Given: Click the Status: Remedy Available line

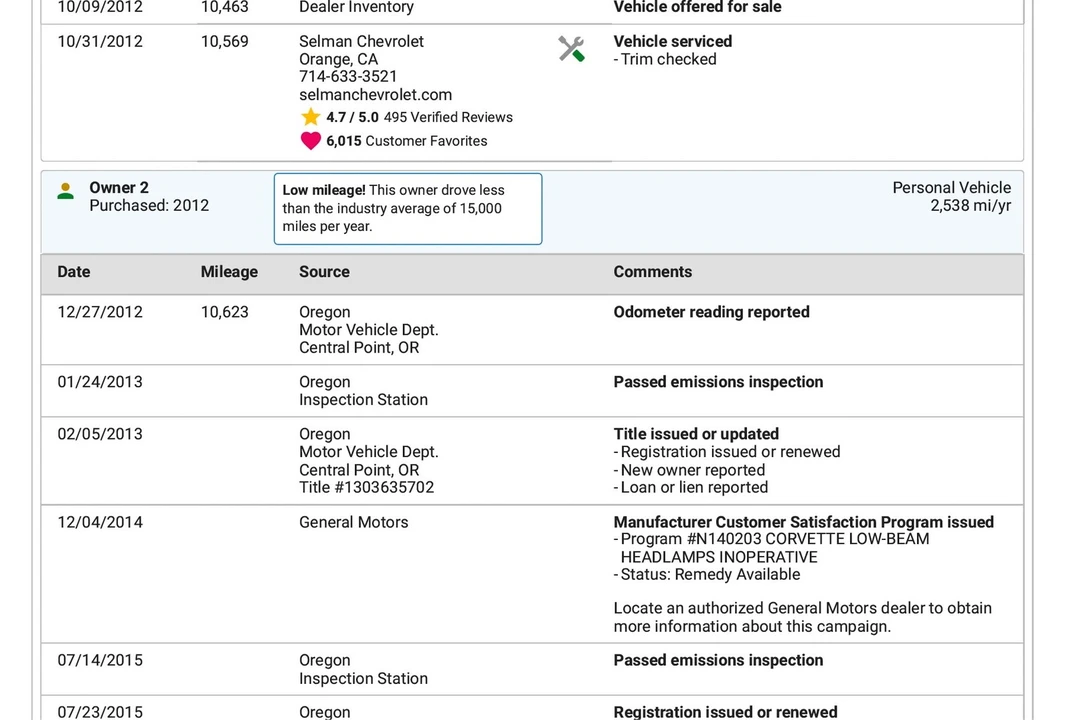Looking at the screenshot, I should point(706,575).
